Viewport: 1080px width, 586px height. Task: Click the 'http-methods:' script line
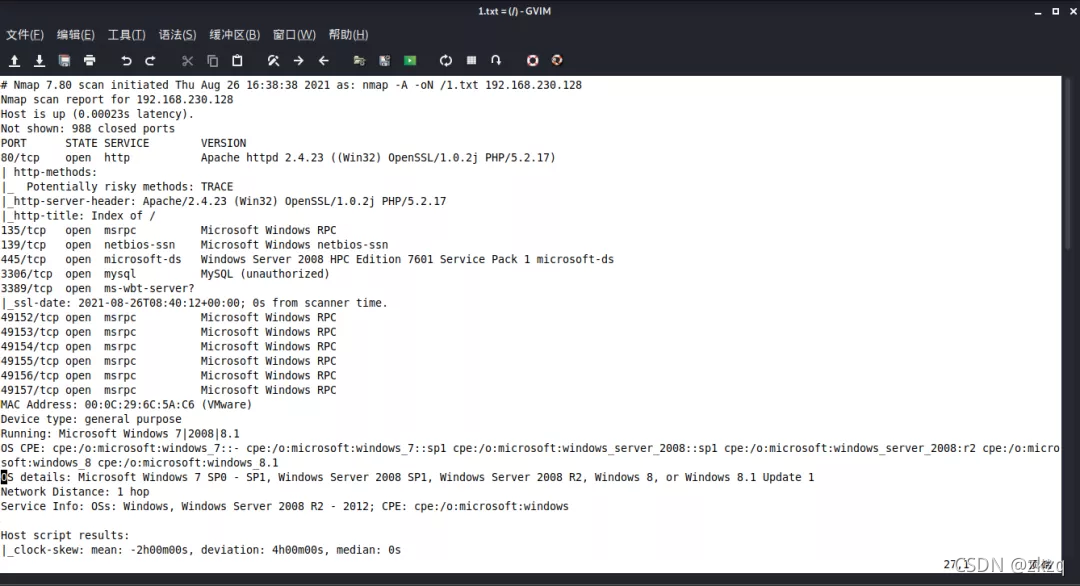click(49, 172)
